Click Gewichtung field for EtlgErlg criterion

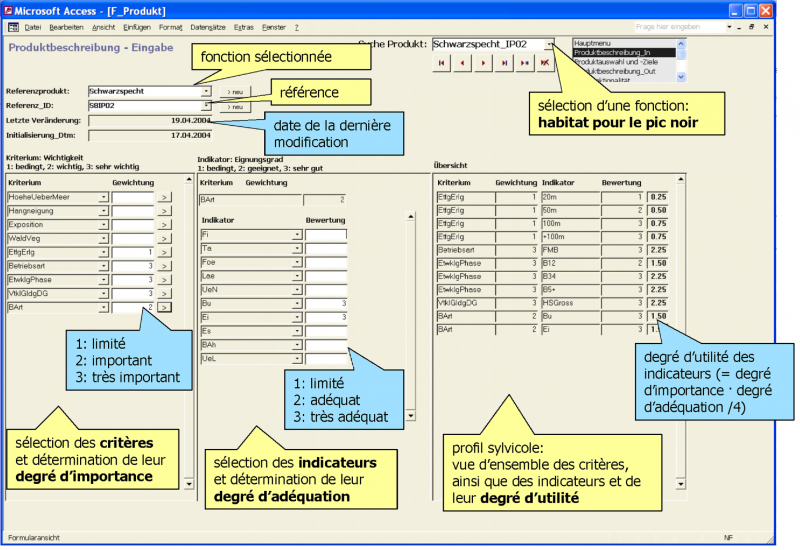[x=133, y=253]
